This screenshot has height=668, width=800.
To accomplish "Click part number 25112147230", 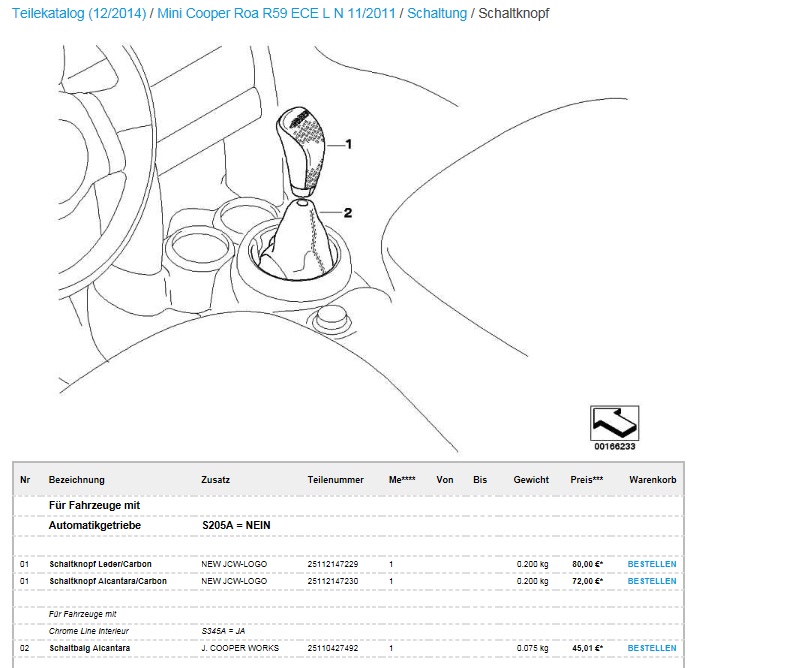I will (x=333, y=581).
